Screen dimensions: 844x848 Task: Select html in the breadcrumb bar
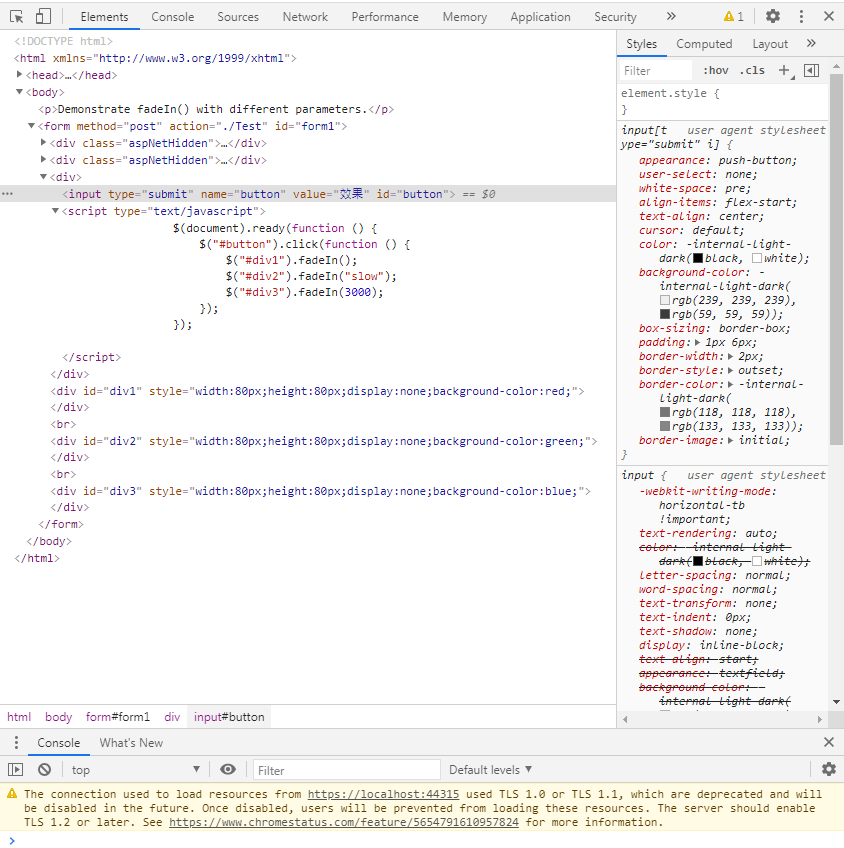[x=19, y=717]
